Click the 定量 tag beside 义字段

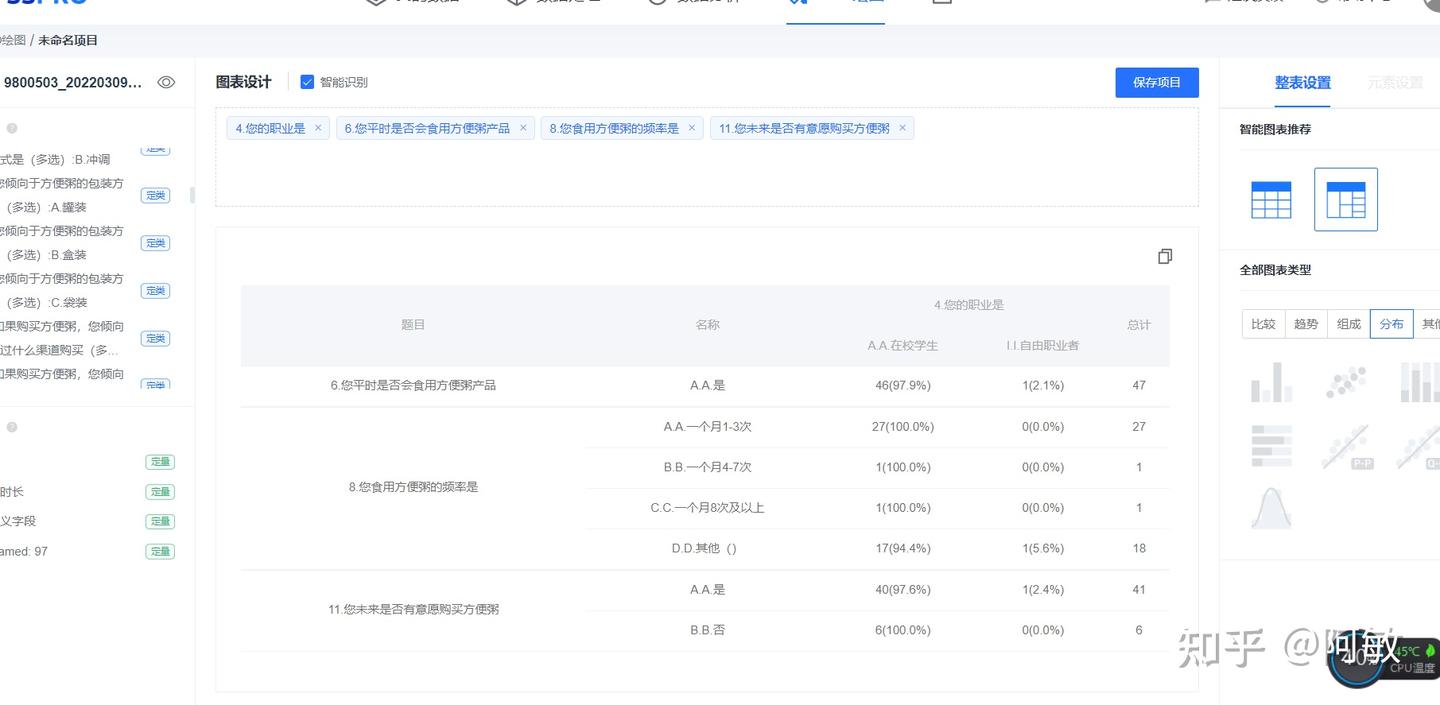tap(160, 521)
